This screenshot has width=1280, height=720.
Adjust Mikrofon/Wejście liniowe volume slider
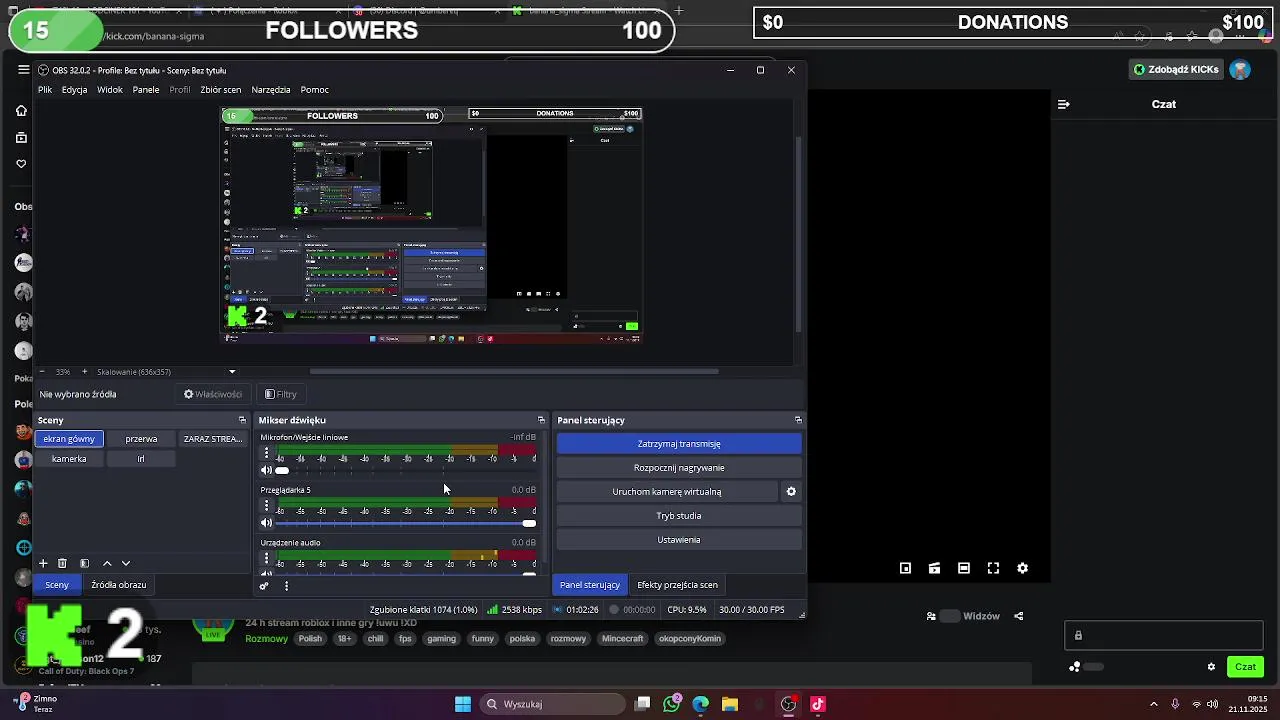405,470
